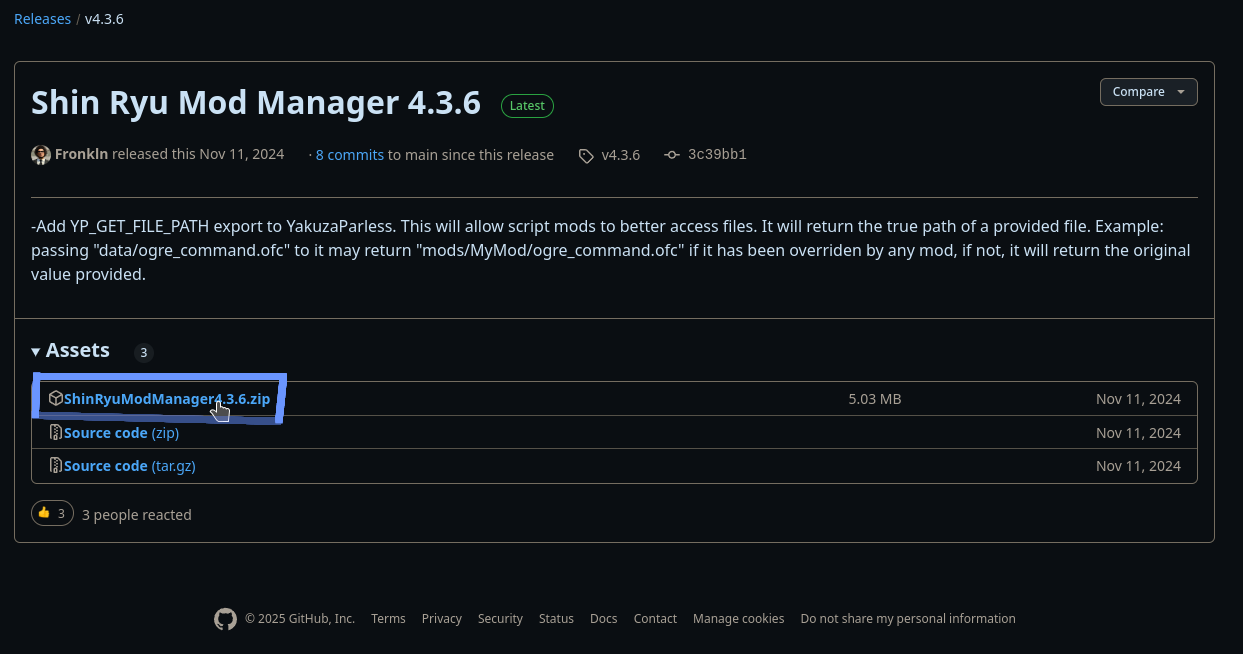Open the 8 commits link
This screenshot has width=1243, height=654.
coord(350,155)
